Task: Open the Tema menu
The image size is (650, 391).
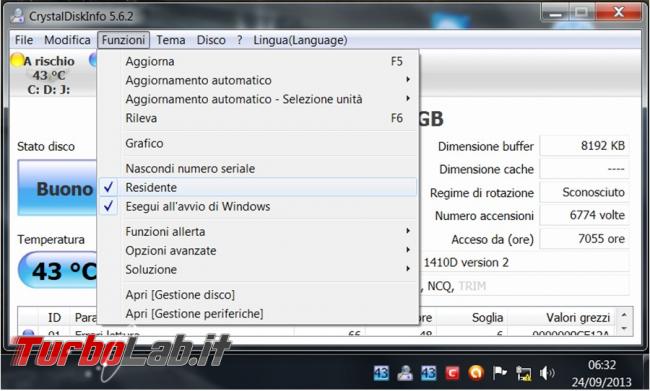Action: [170, 40]
